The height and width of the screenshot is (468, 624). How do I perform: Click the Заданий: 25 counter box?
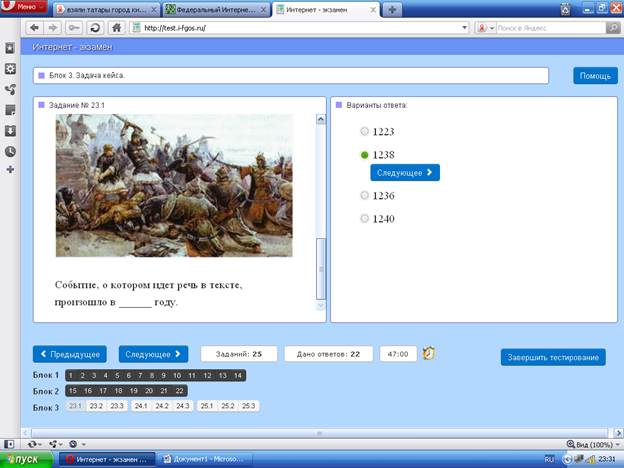239,354
